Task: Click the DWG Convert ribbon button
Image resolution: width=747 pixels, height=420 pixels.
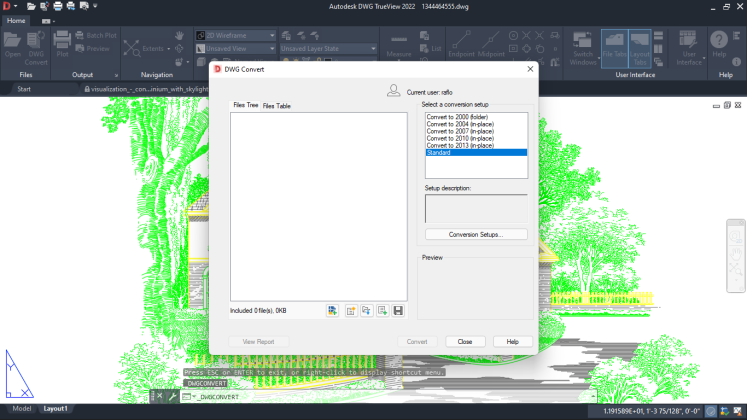Action: (36, 48)
